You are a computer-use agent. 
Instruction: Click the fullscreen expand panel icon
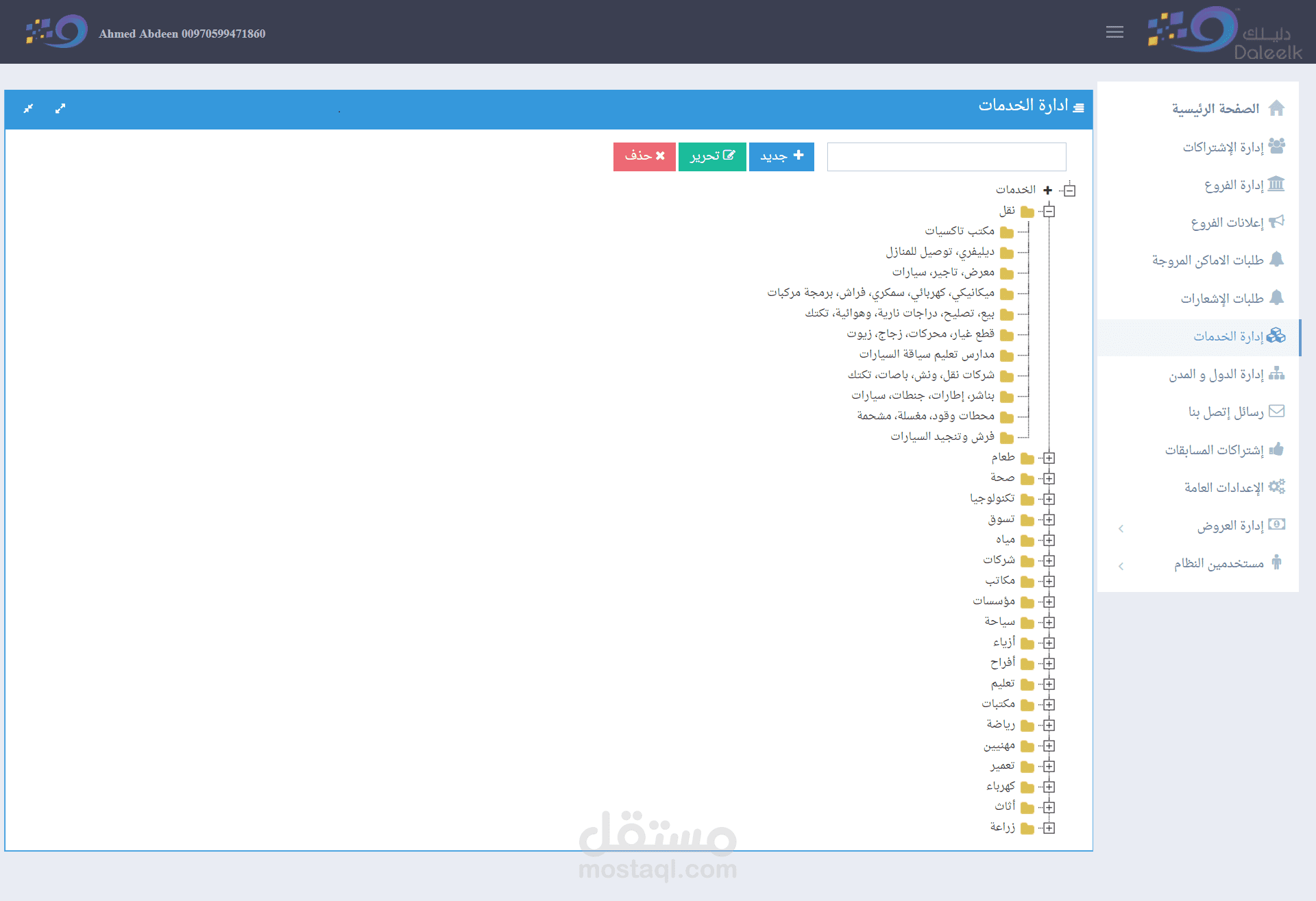[x=60, y=108]
